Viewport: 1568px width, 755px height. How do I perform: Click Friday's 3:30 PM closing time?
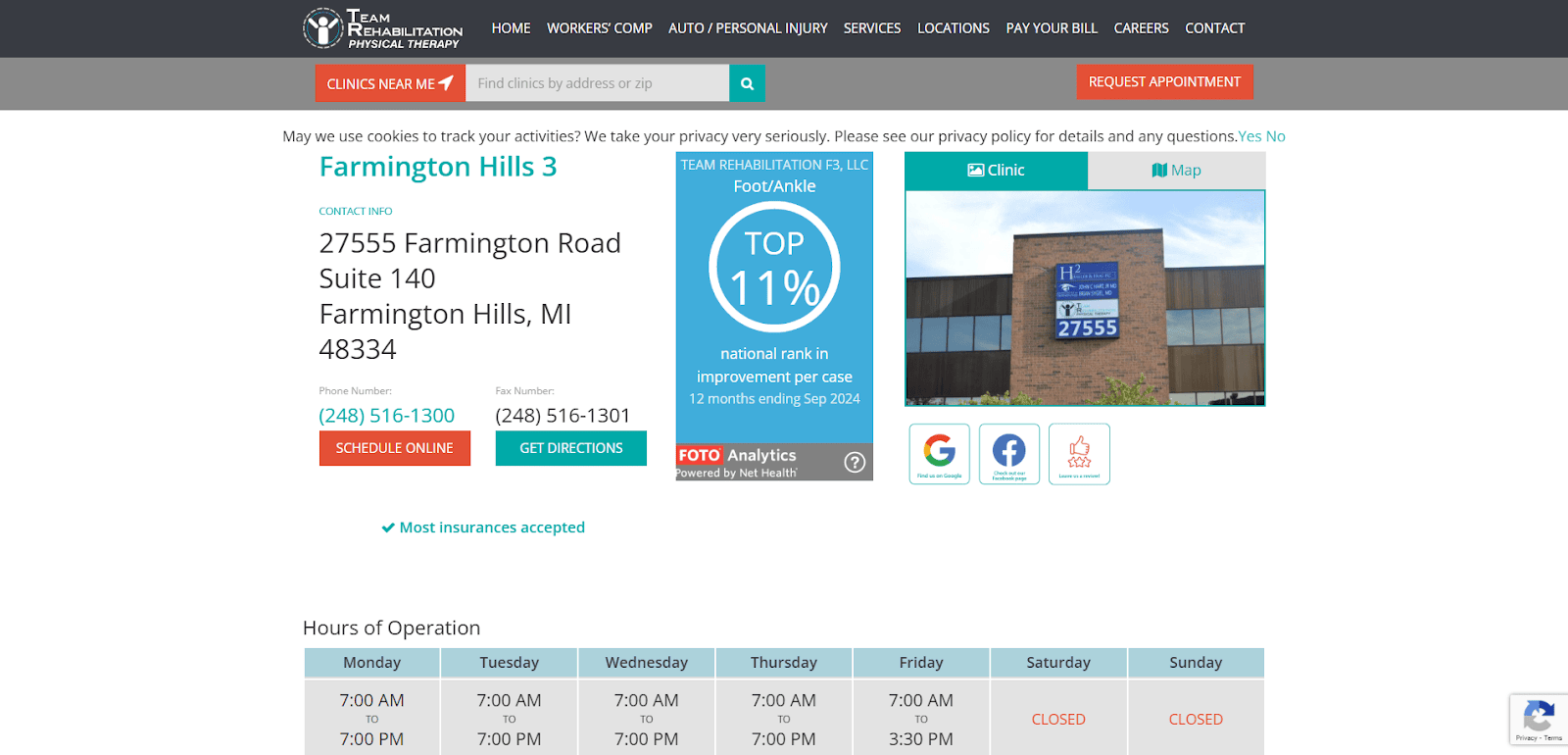(921, 739)
